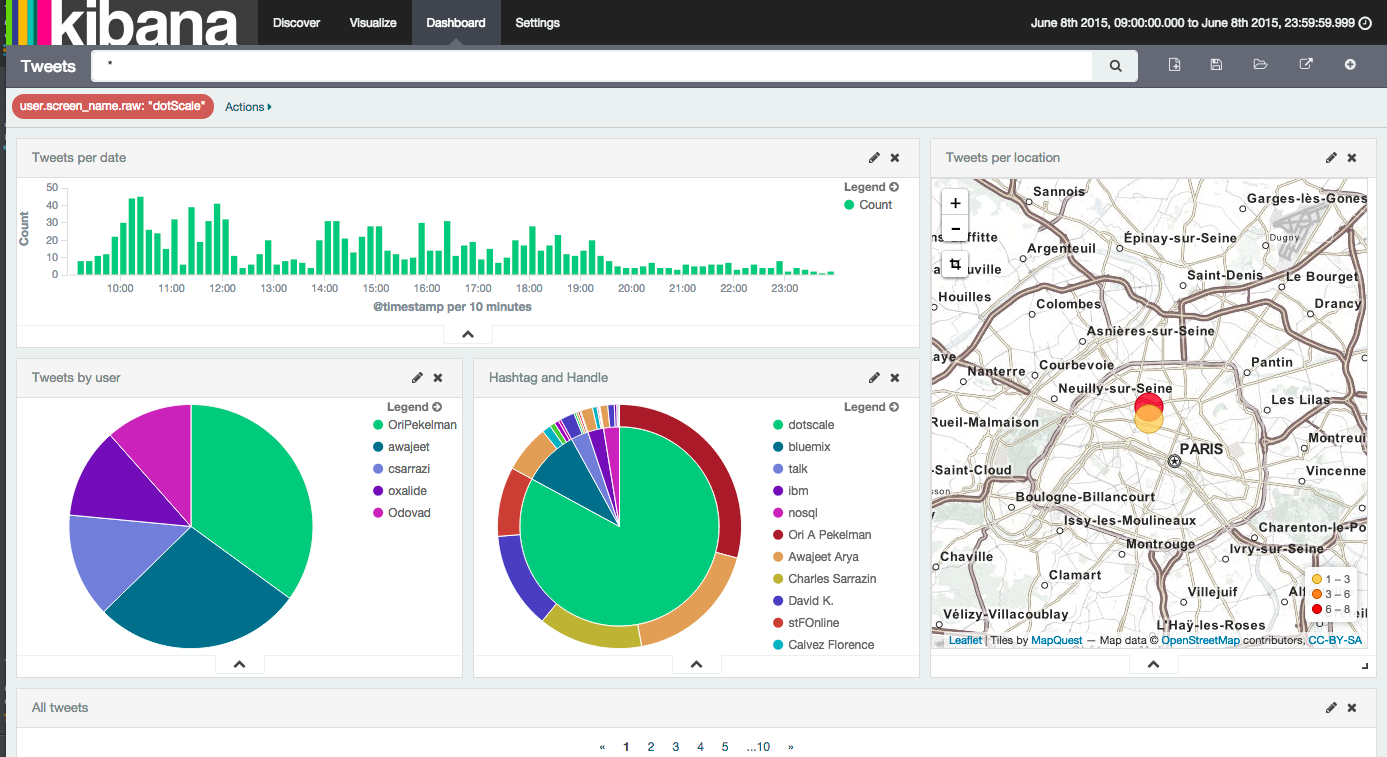Image resolution: width=1387 pixels, height=757 pixels.
Task: Edit the All tweets panel
Action: coord(1331,708)
